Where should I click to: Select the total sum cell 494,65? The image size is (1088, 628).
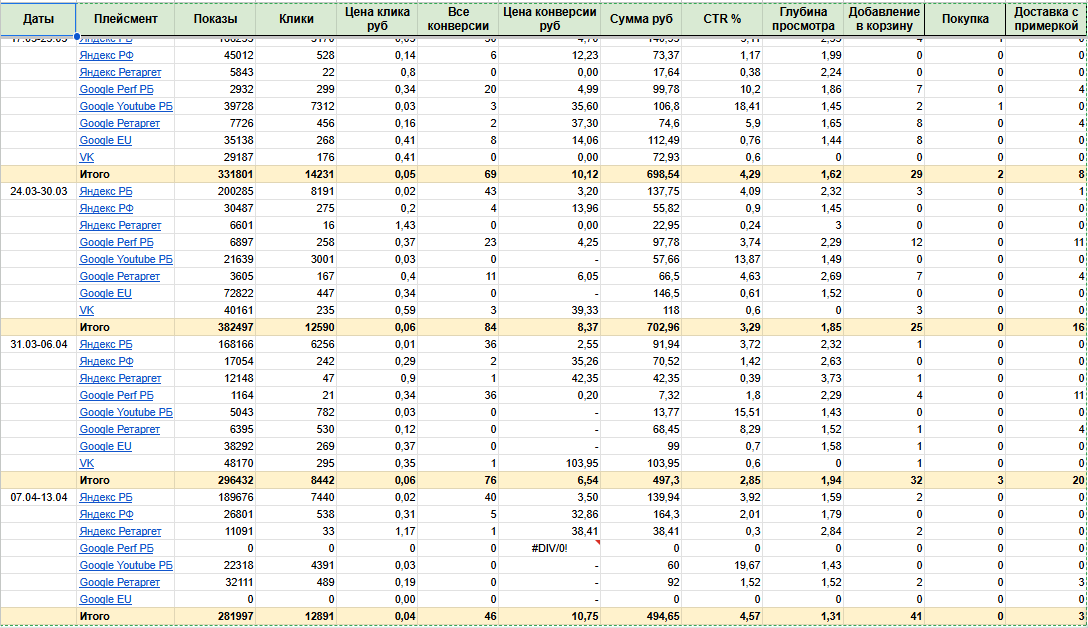coord(641,616)
